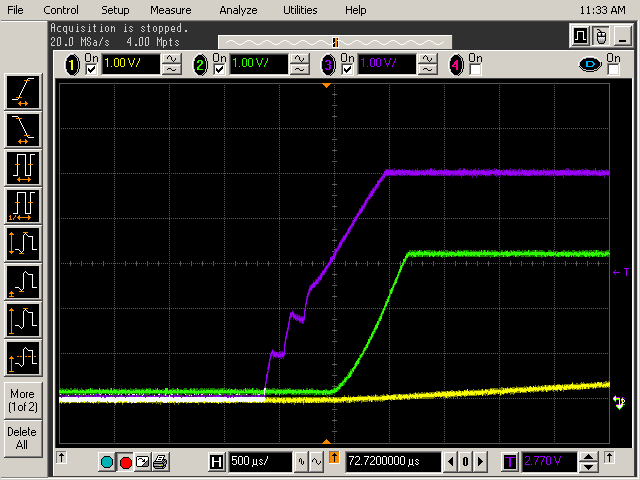Enable the channel 4 On checkbox
The image size is (640, 480).
476,69
